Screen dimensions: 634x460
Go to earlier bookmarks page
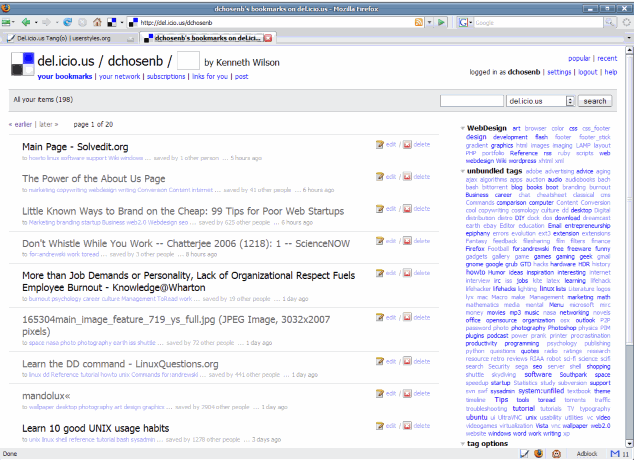pyautogui.click(x=20, y=124)
